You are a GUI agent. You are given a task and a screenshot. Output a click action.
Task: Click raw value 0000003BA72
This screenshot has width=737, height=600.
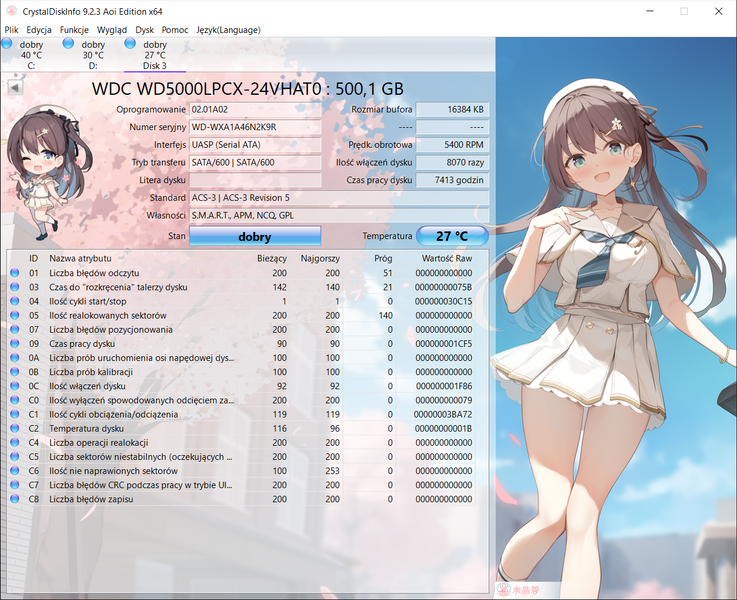(443, 414)
